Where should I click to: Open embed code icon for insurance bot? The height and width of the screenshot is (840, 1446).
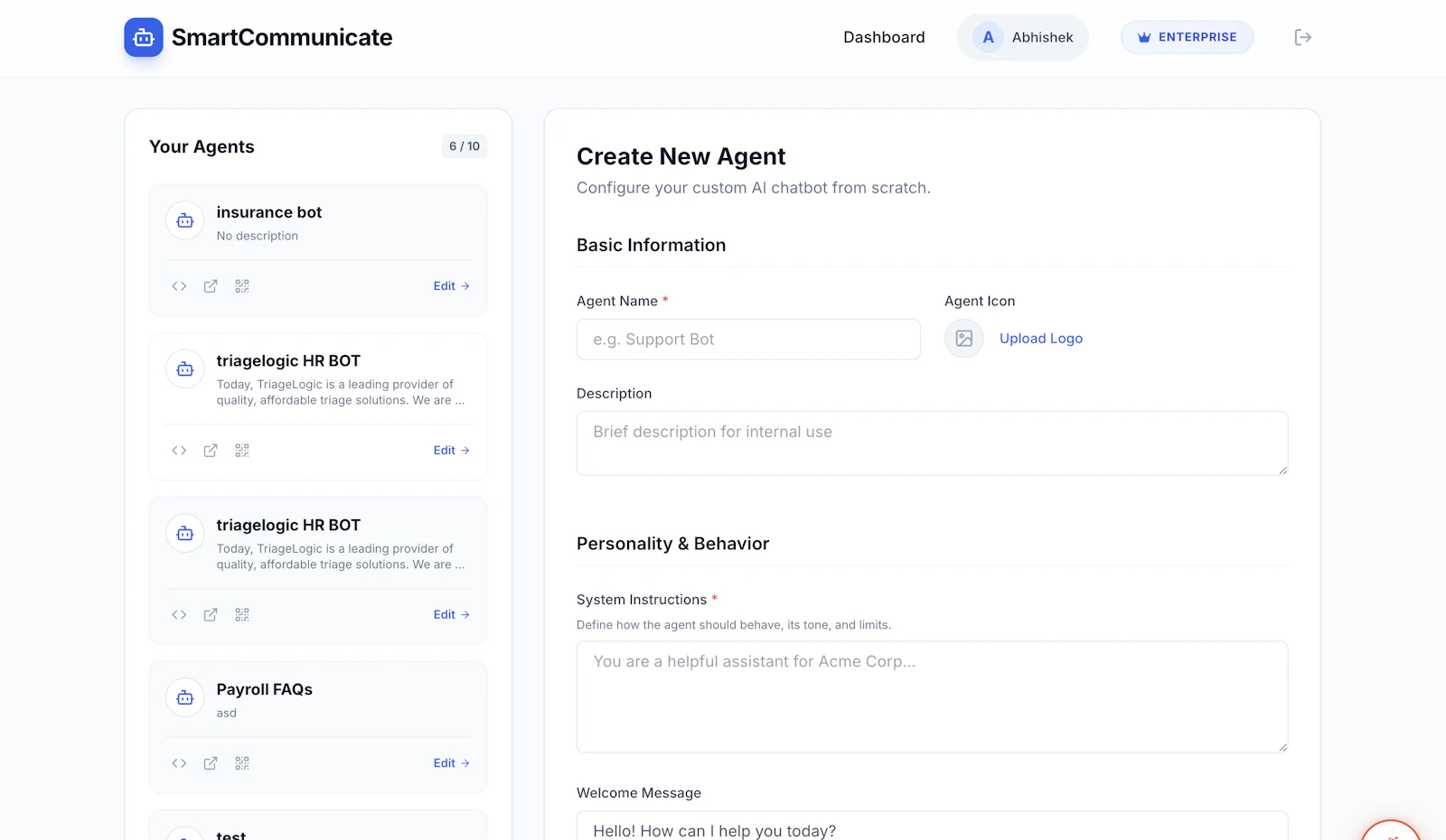(179, 286)
